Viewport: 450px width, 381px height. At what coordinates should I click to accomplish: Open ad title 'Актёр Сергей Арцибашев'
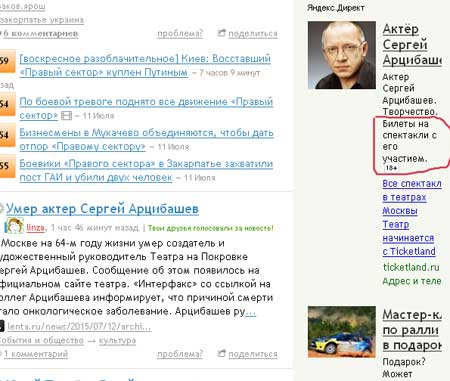point(412,45)
